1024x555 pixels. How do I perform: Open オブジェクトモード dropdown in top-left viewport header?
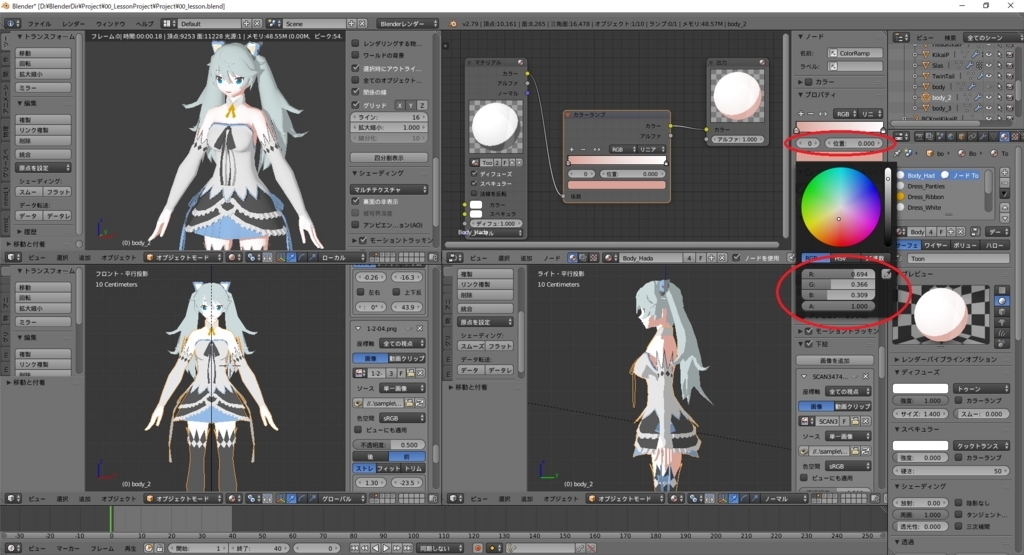point(183,257)
